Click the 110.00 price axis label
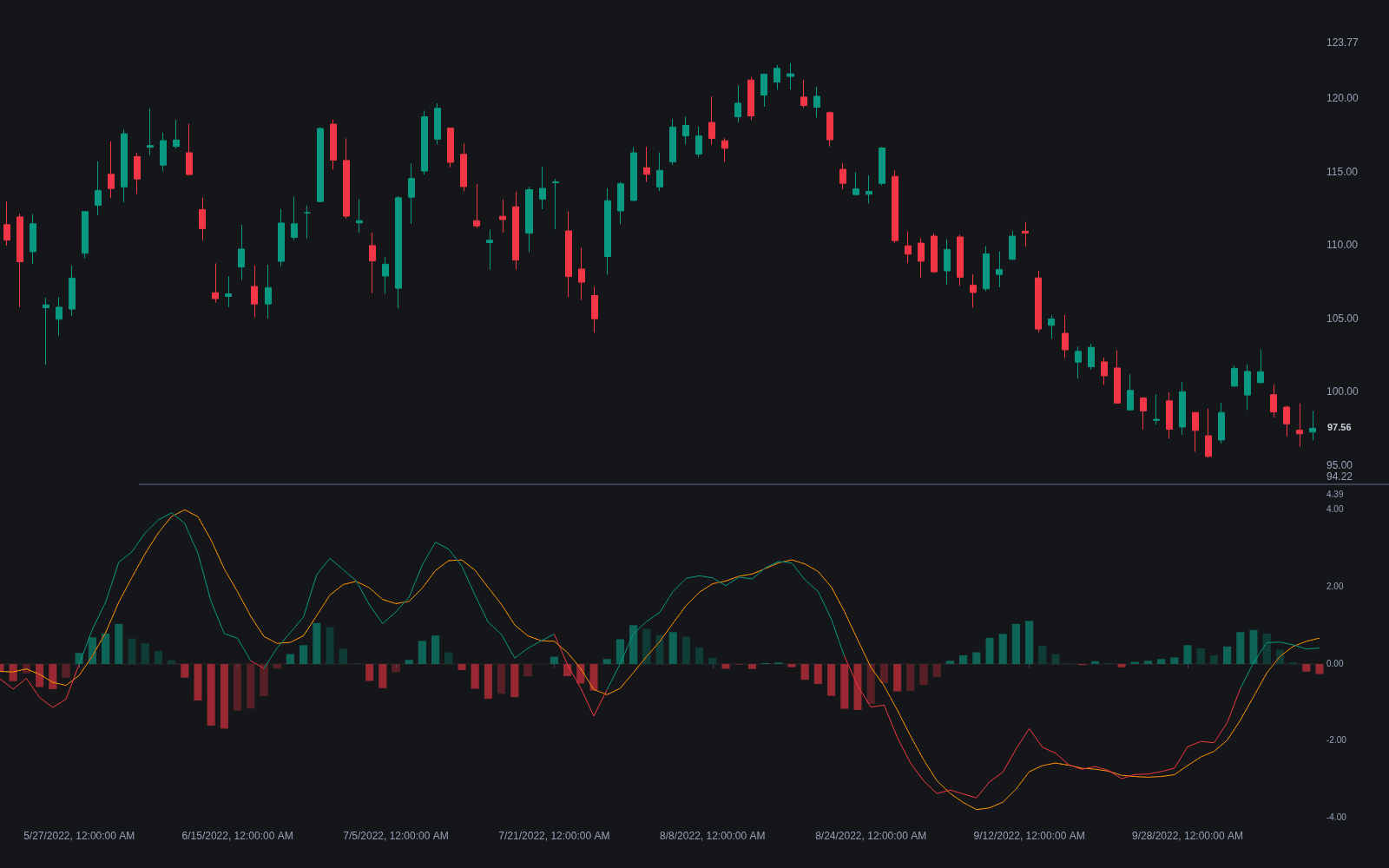This screenshot has width=1389, height=868. [x=1342, y=245]
